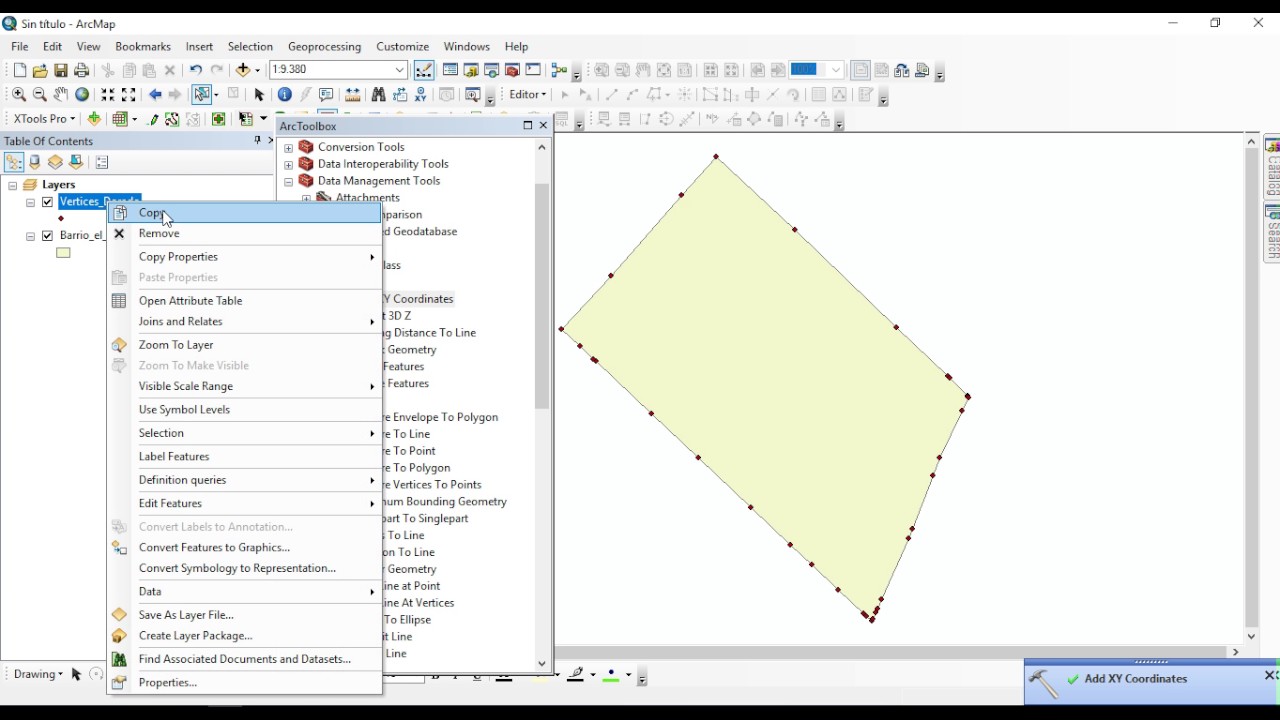Expand the Conversion Tools toolbox

(x=289, y=148)
